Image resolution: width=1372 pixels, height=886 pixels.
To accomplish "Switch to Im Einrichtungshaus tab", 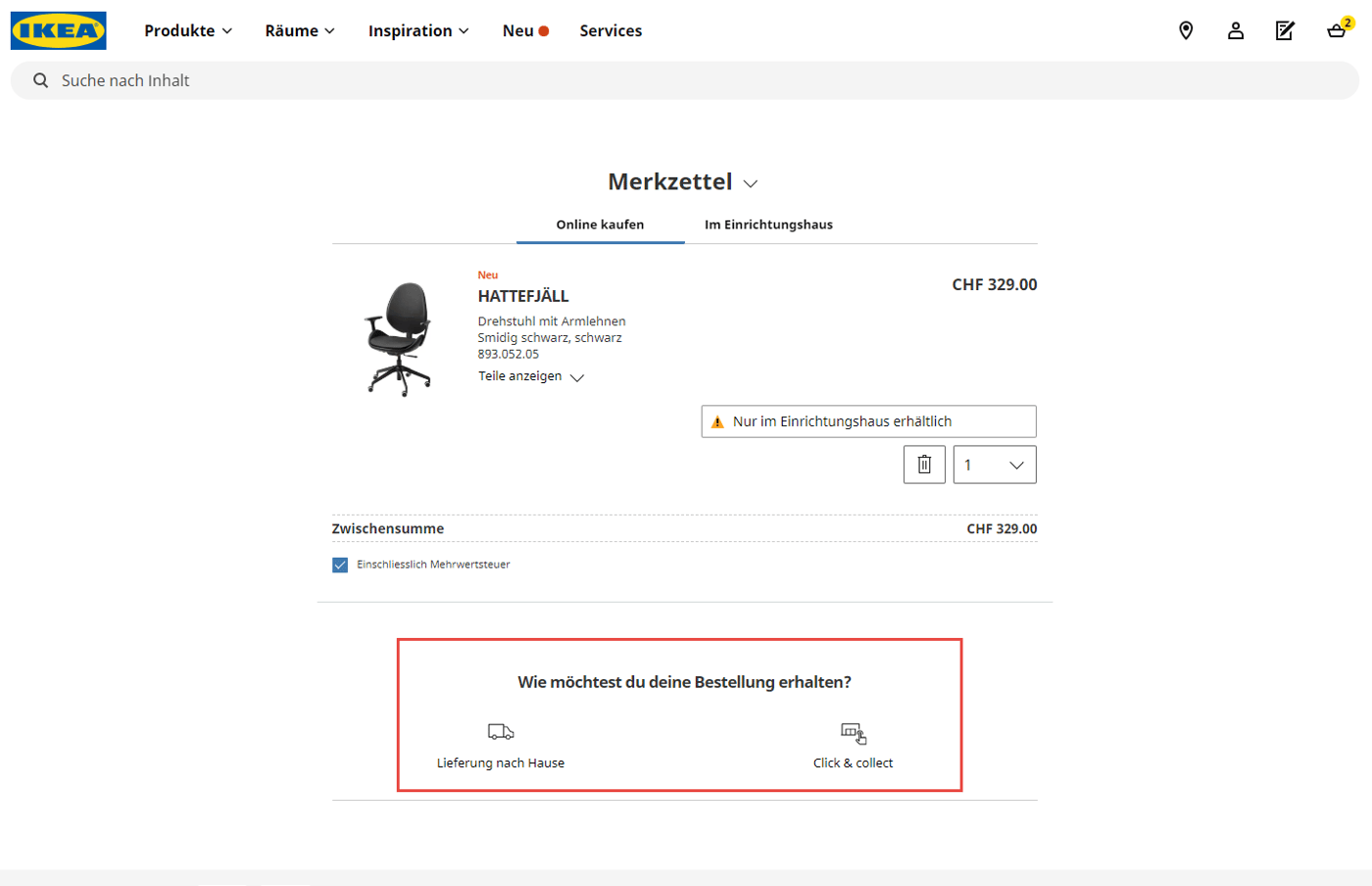I will (x=768, y=224).
